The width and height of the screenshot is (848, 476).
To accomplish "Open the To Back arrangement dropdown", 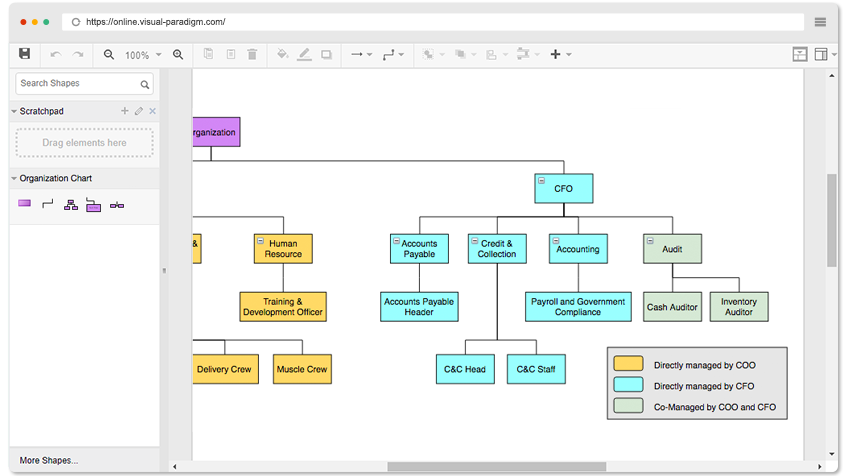I will coord(465,54).
